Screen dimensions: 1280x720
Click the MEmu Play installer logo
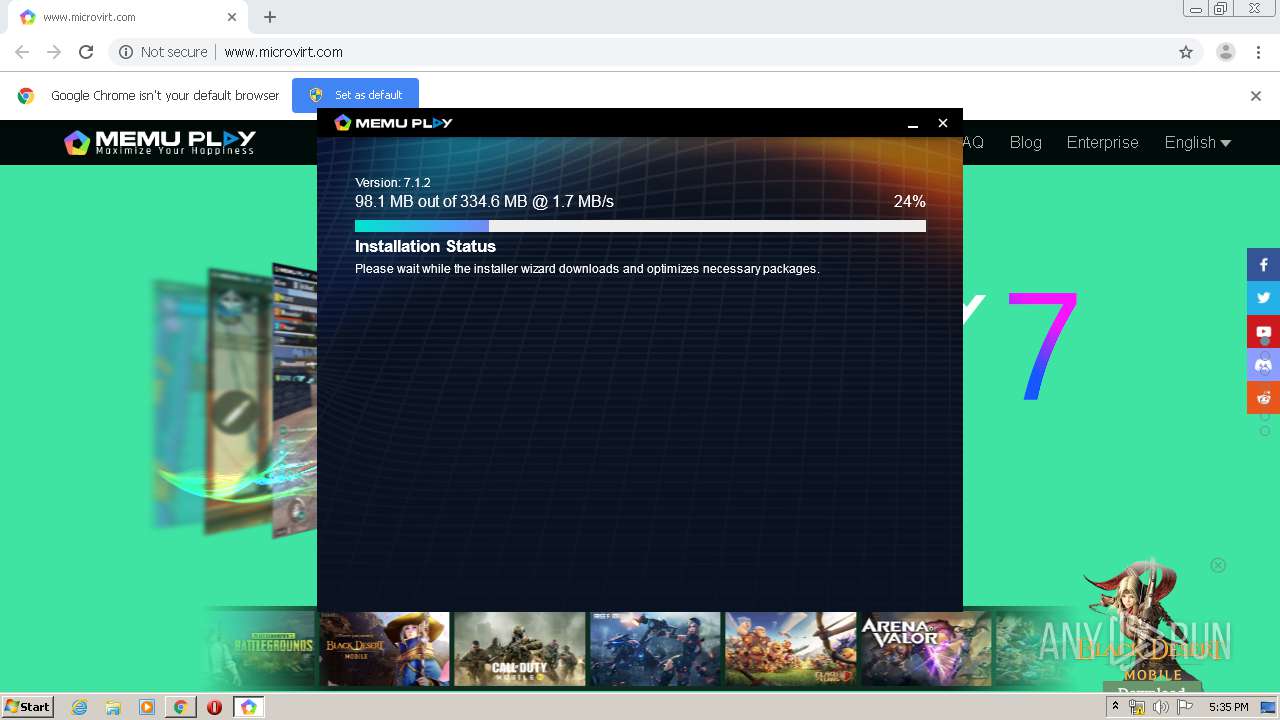click(x=393, y=122)
